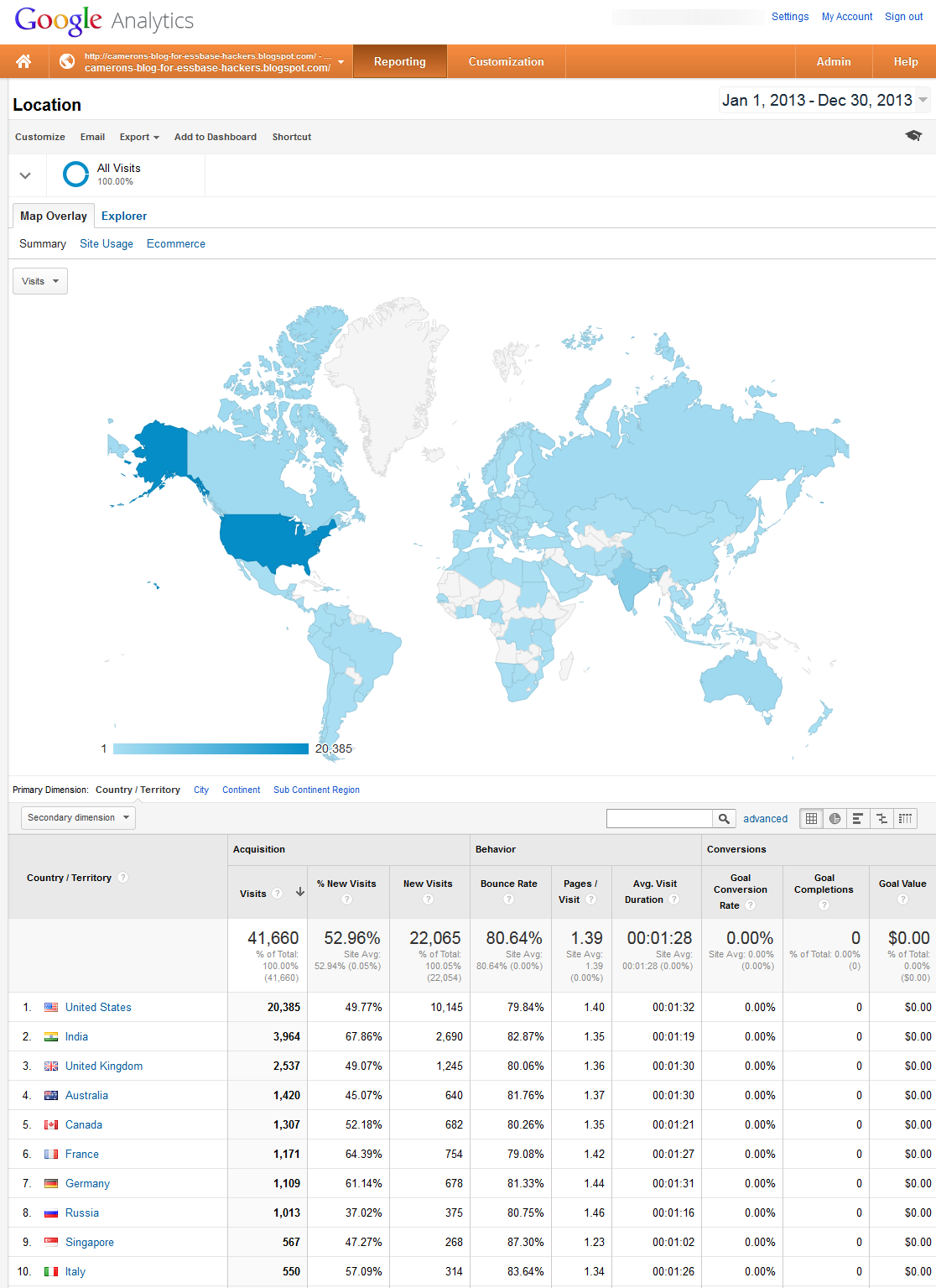Open the Secondary dimension dropdown
The height and width of the screenshot is (1288, 936).
point(78,817)
